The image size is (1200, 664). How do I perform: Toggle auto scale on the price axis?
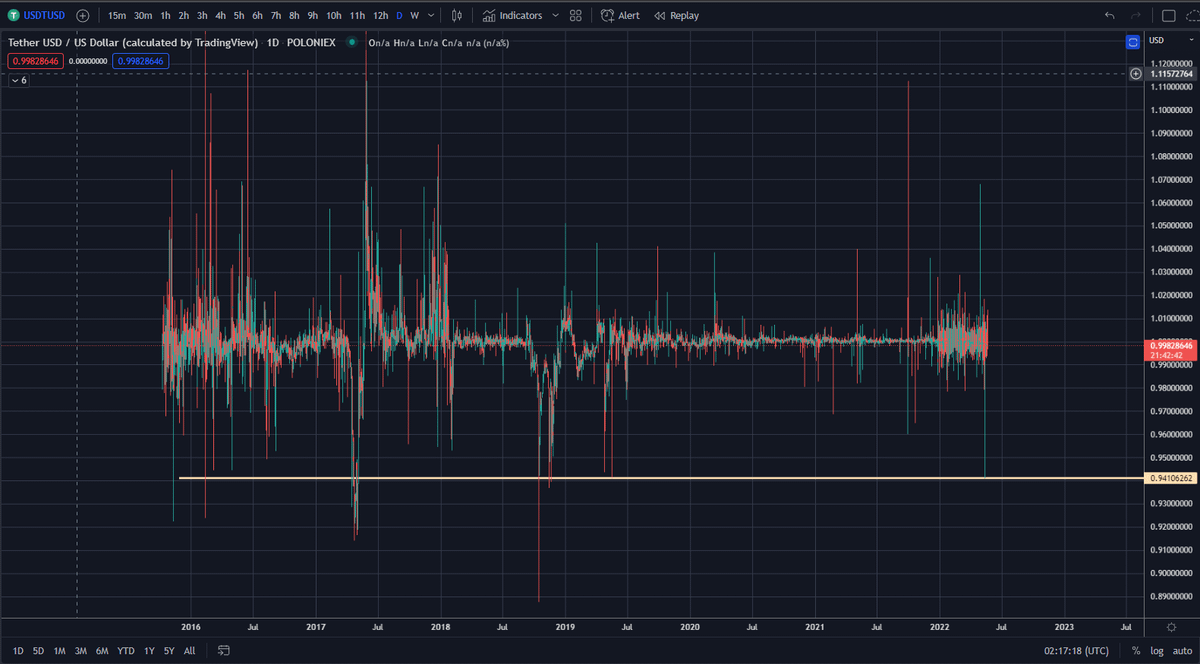point(1182,651)
